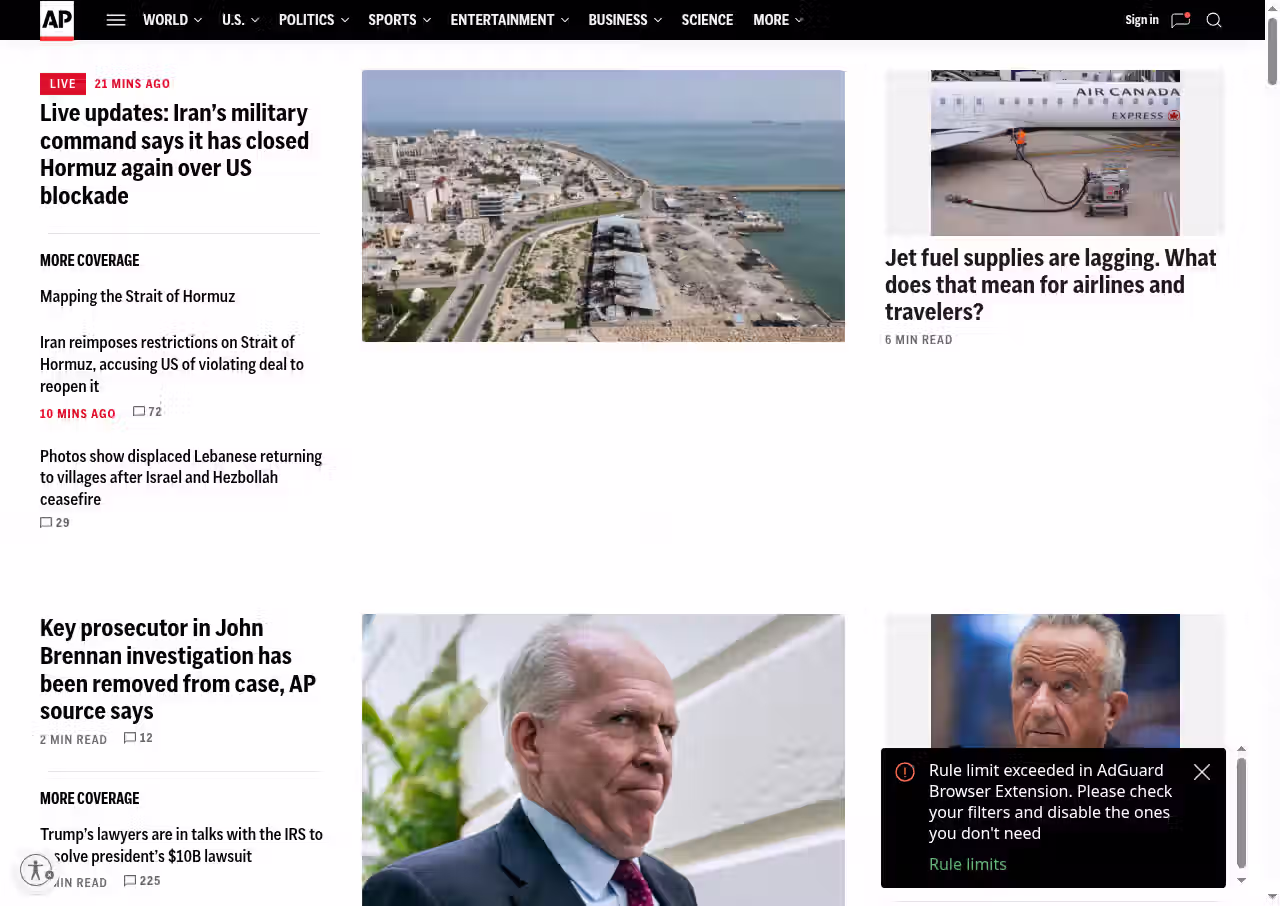Go to the Science section
Viewport: 1280px width, 906px height.
click(x=707, y=20)
